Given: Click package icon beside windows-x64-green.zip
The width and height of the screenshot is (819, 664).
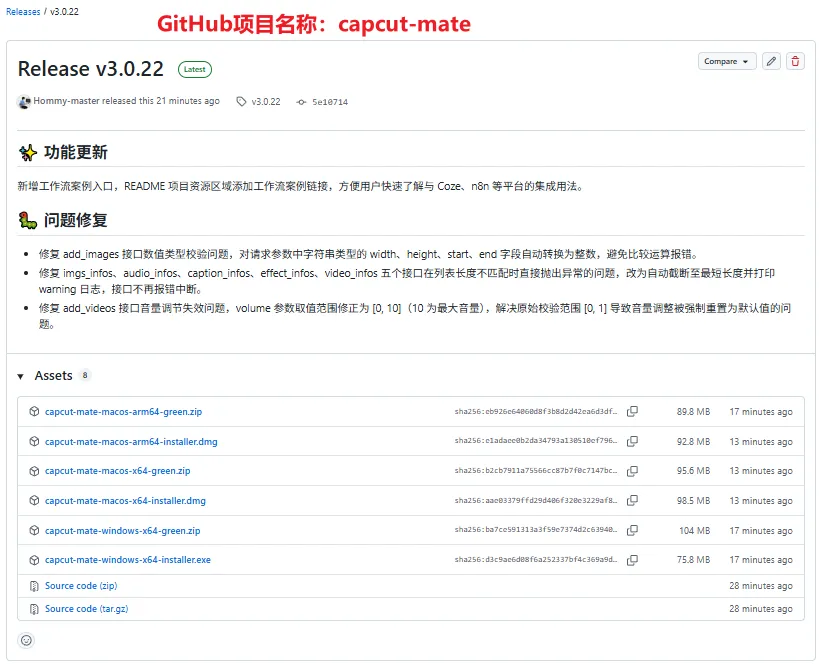Looking at the screenshot, I should pyautogui.click(x=34, y=530).
